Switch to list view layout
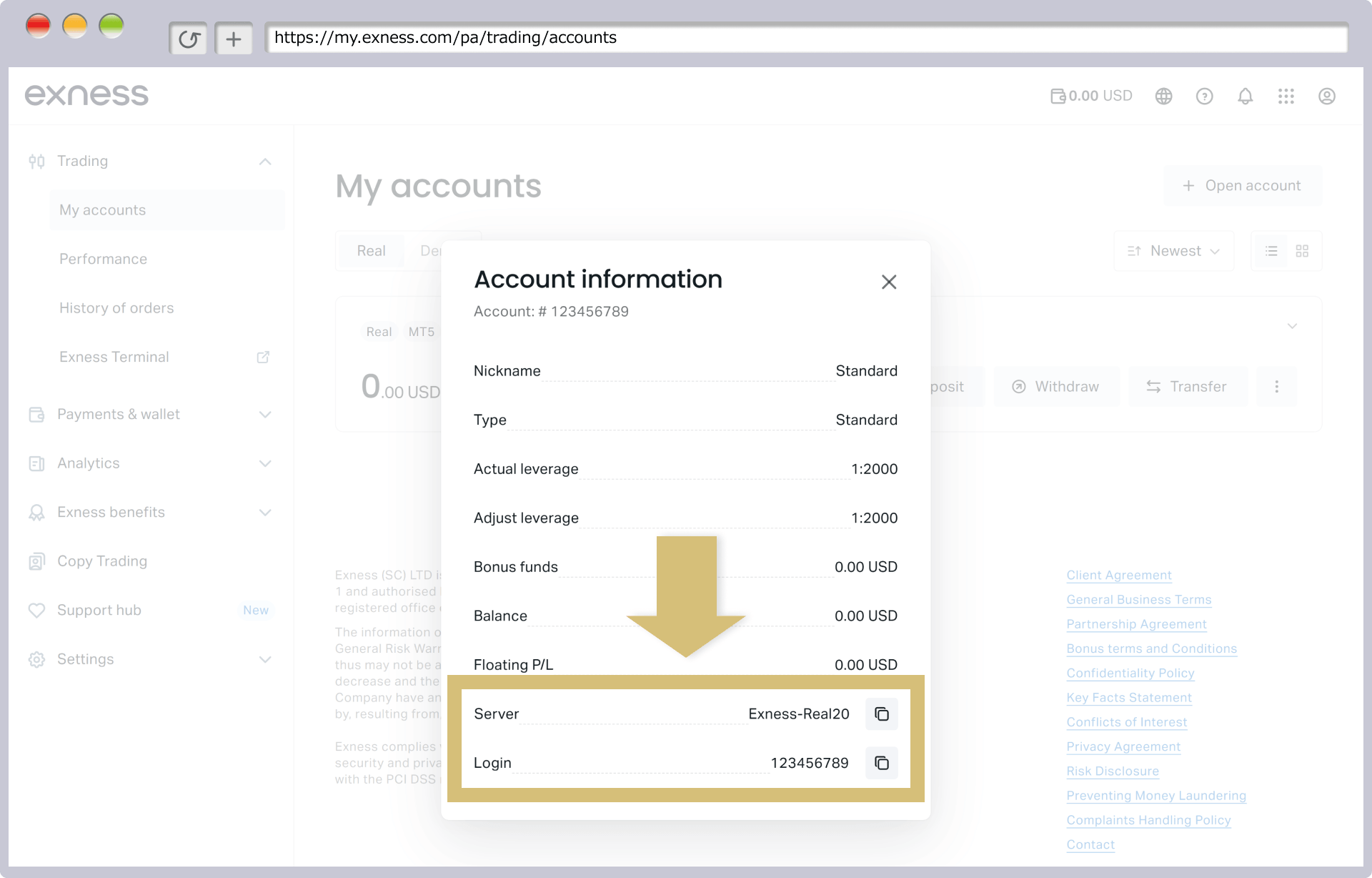Image resolution: width=1372 pixels, height=878 pixels. (1271, 251)
